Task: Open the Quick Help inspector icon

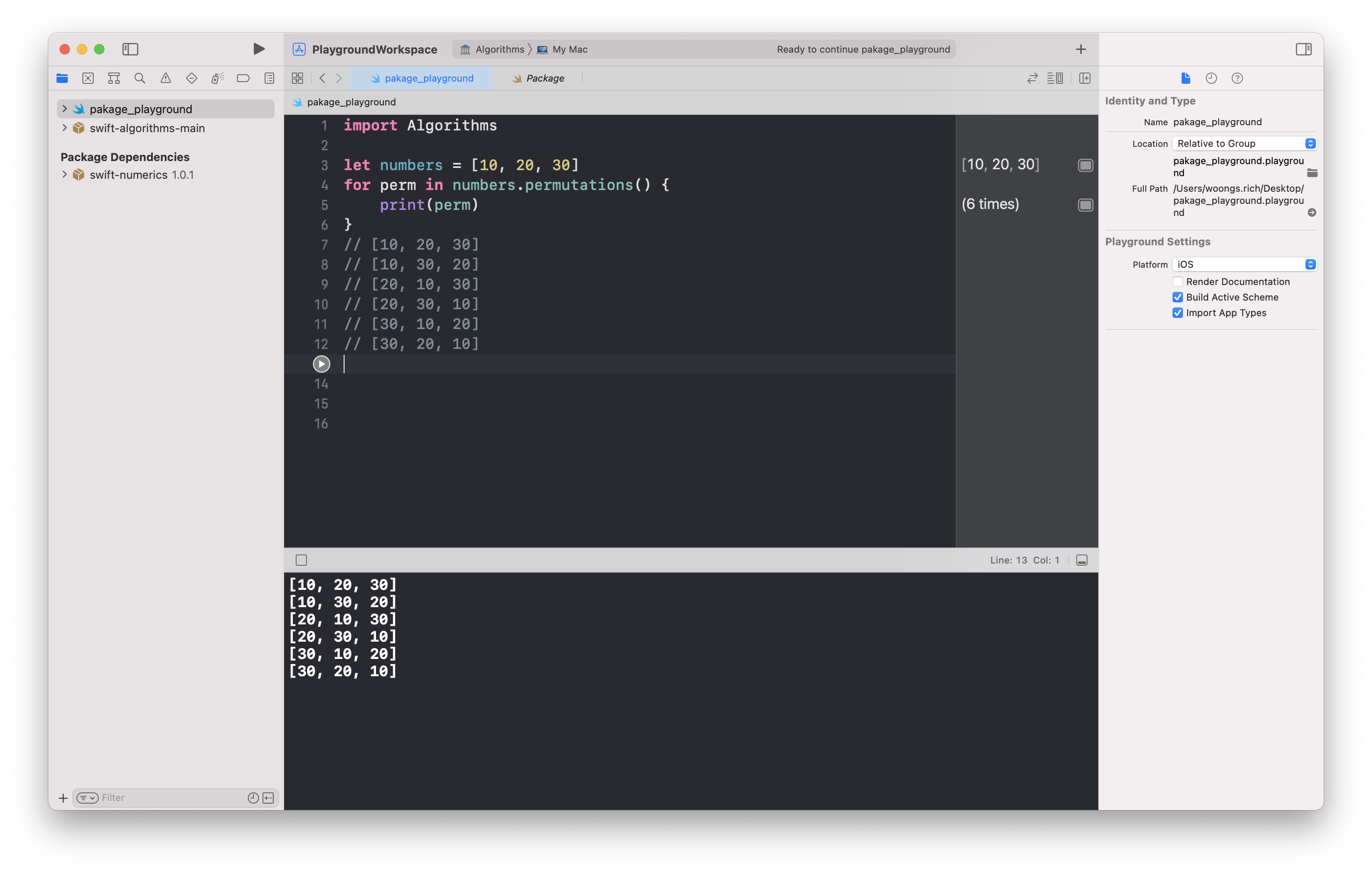Action: [1237, 78]
